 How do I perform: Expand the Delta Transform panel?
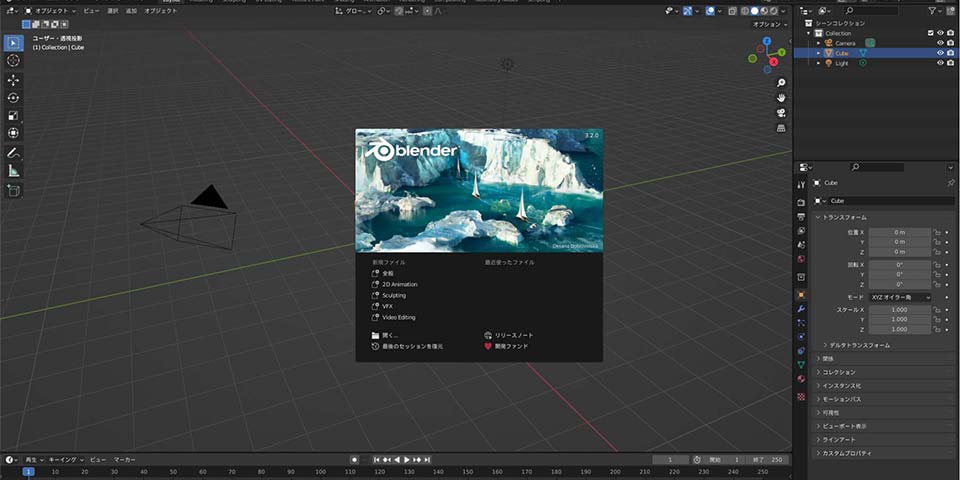[859, 345]
